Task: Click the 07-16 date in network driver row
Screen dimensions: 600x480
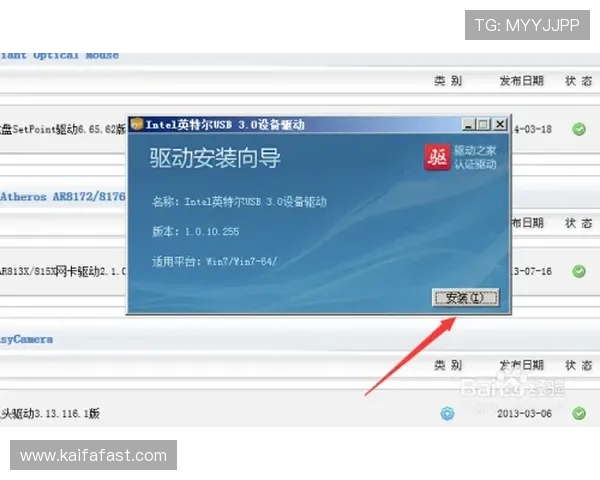Action: click(x=532, y=271)
